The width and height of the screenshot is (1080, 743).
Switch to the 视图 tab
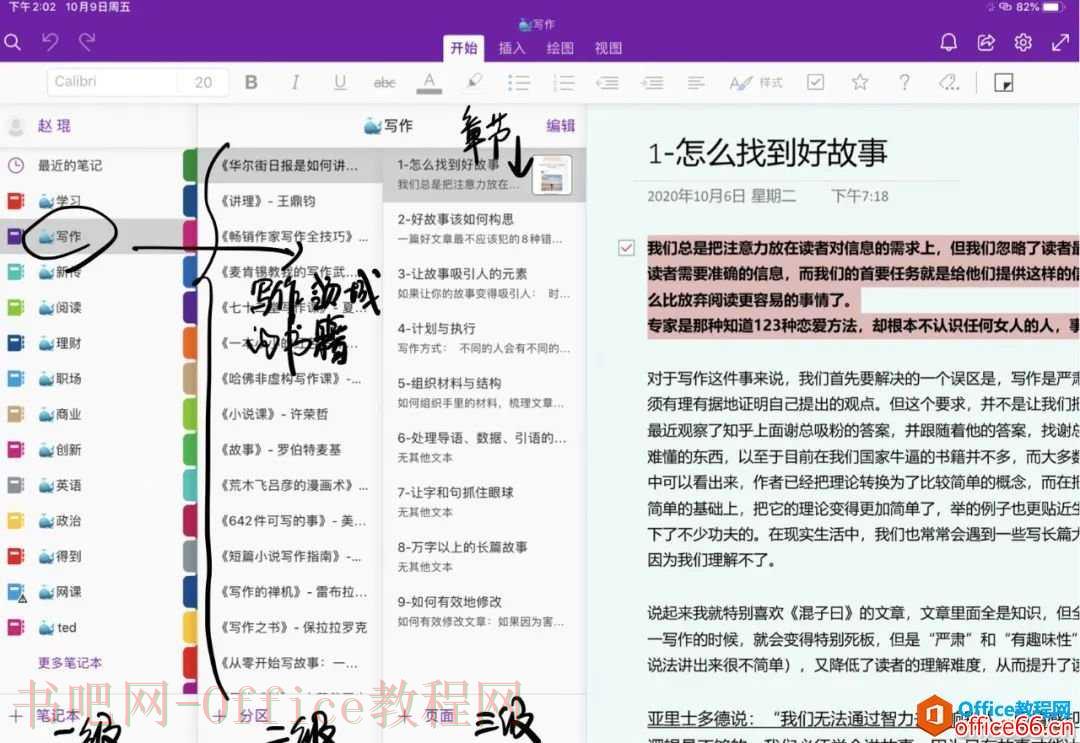[608, 48]
